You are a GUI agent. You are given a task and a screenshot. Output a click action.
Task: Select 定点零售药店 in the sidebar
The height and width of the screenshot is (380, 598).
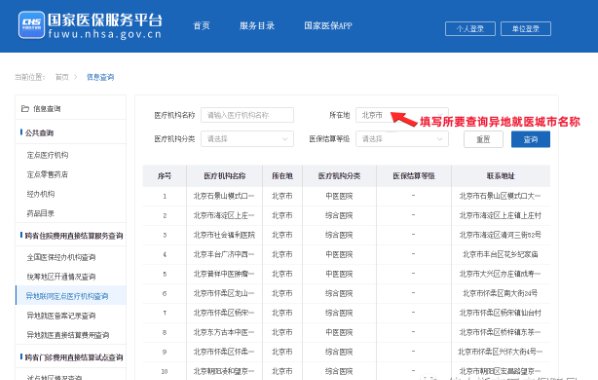click(47, 174)
